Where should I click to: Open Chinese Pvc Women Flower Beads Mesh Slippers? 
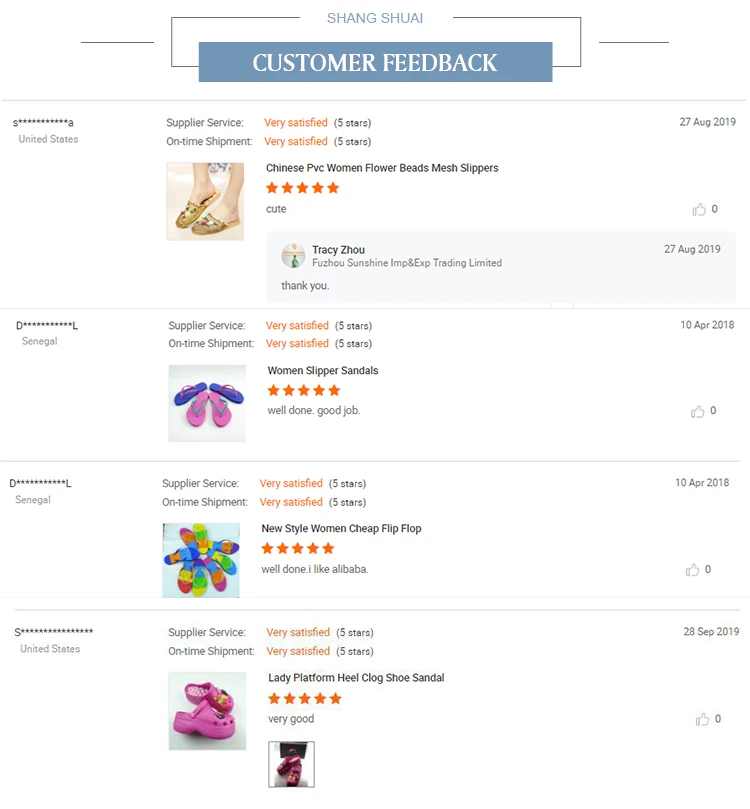(382, 168)
